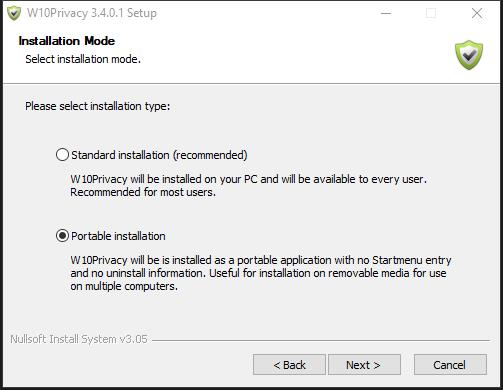Viewport: 503px width, 390px height.
Task: Click the 'Portable installation' label text
Action: pyautogui.click(x=118, y=236)
